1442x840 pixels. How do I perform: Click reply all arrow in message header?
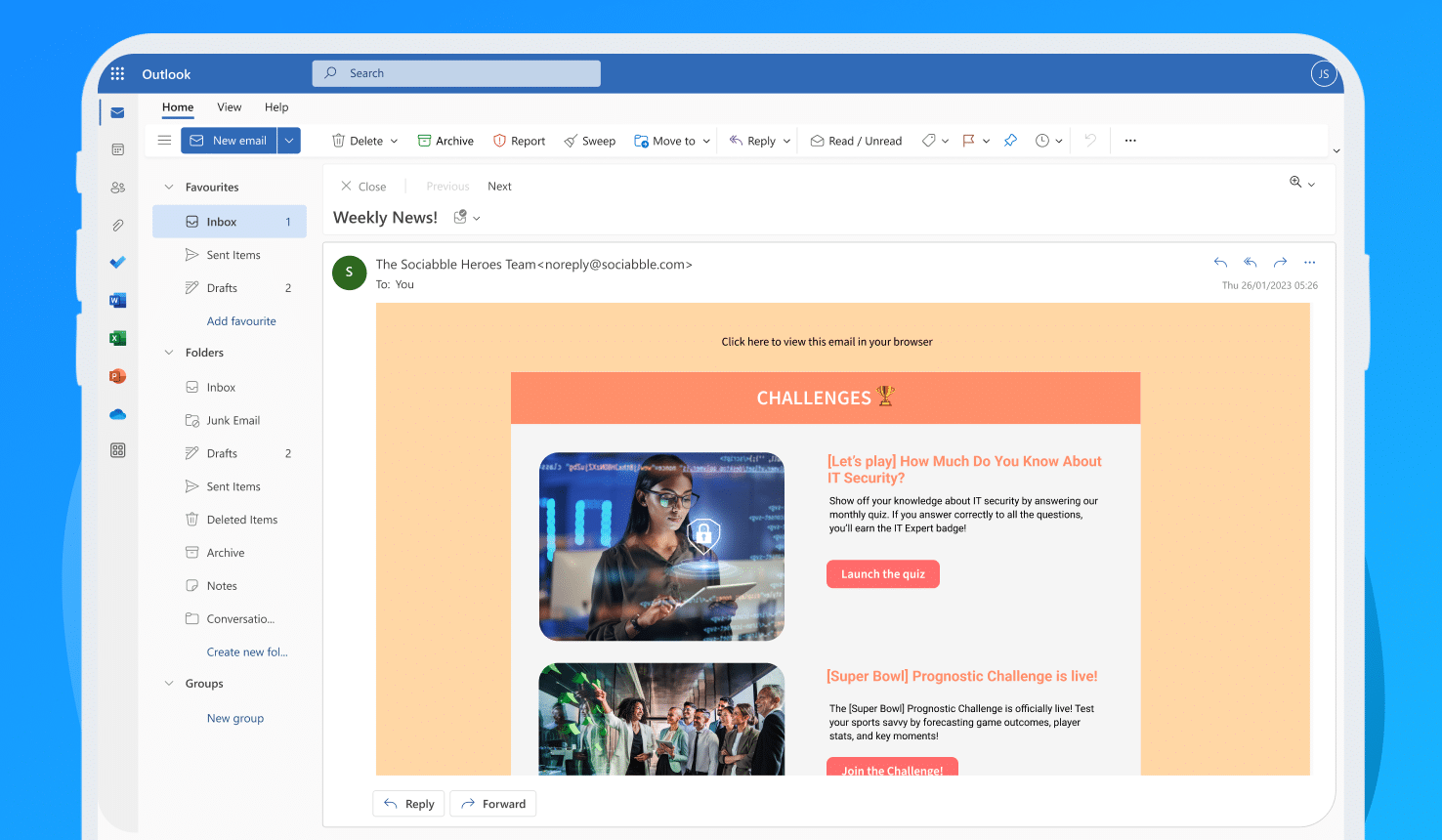click(x=1250, y=262)
